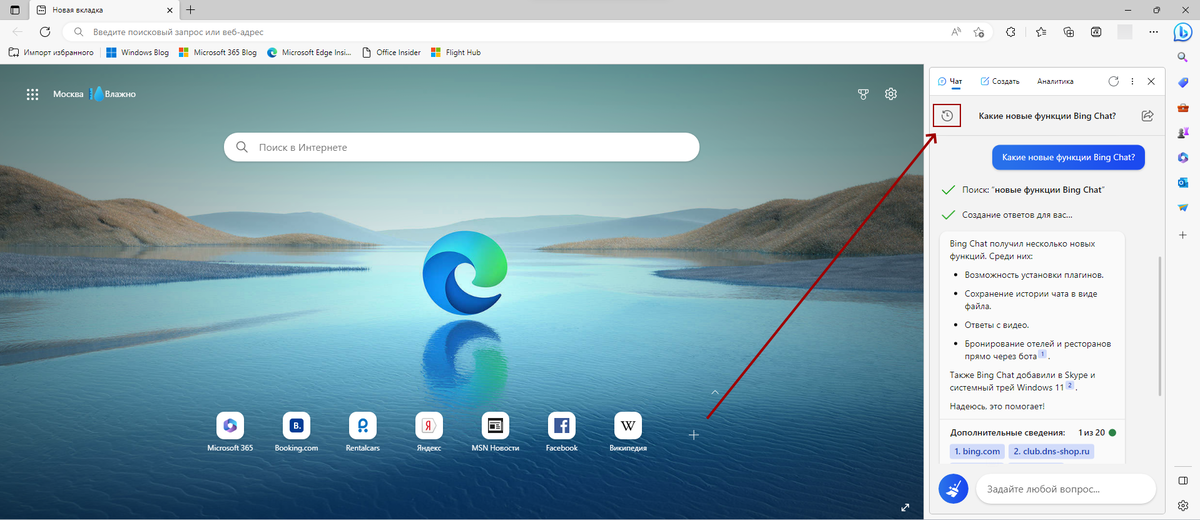This screenshot has height=520, width=1200.
Task: Click the Поиск в Интернете search box
Action: [x=461, y=147]
